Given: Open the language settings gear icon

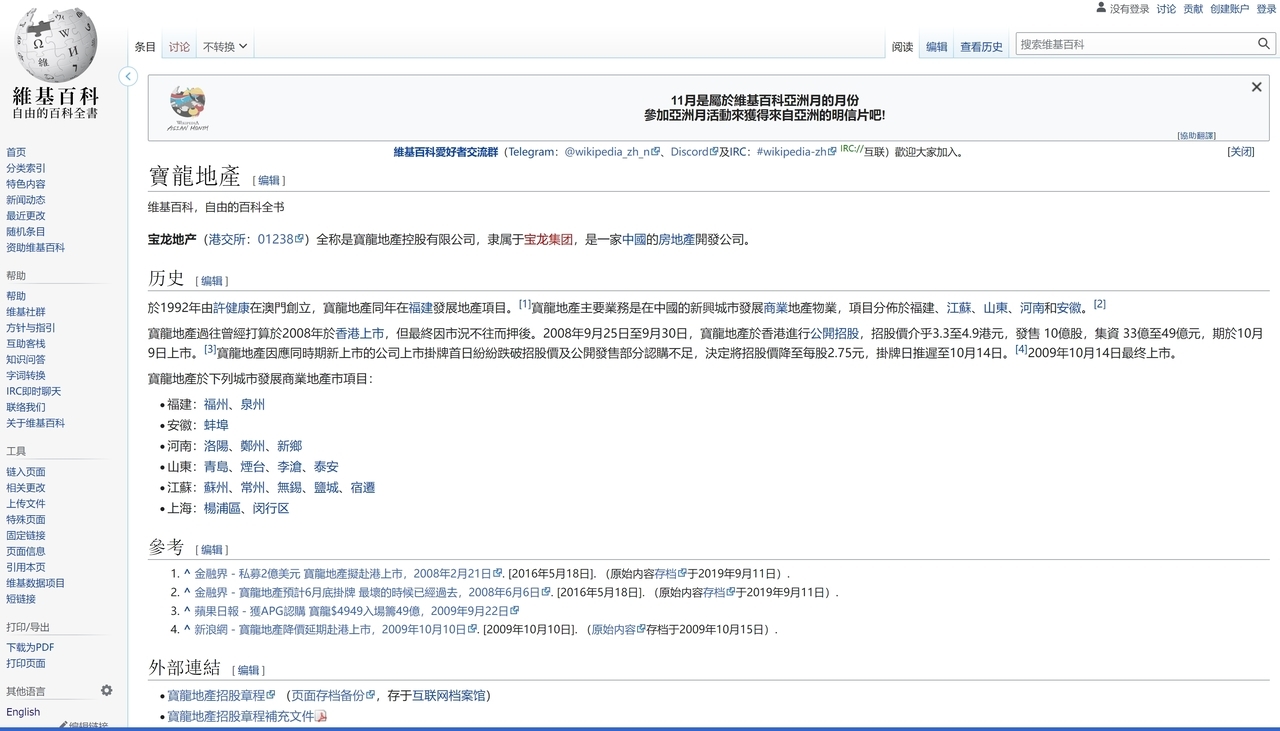Looking at the screenshot, I should [107, 690].
